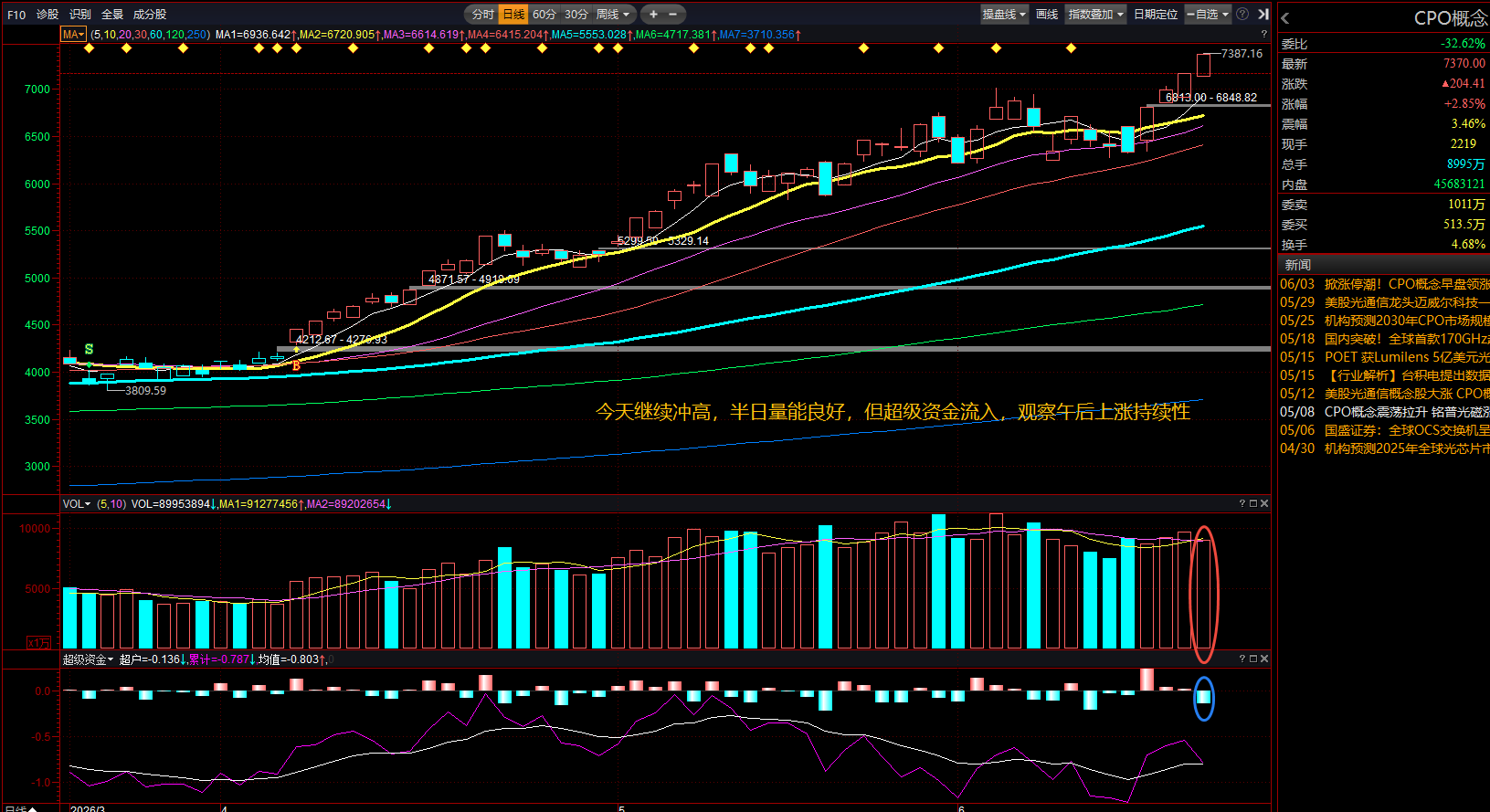Click the 涨幅 value +2.85%
Viewport: 1490px width, 812px height.
(x=1464, y=103)
